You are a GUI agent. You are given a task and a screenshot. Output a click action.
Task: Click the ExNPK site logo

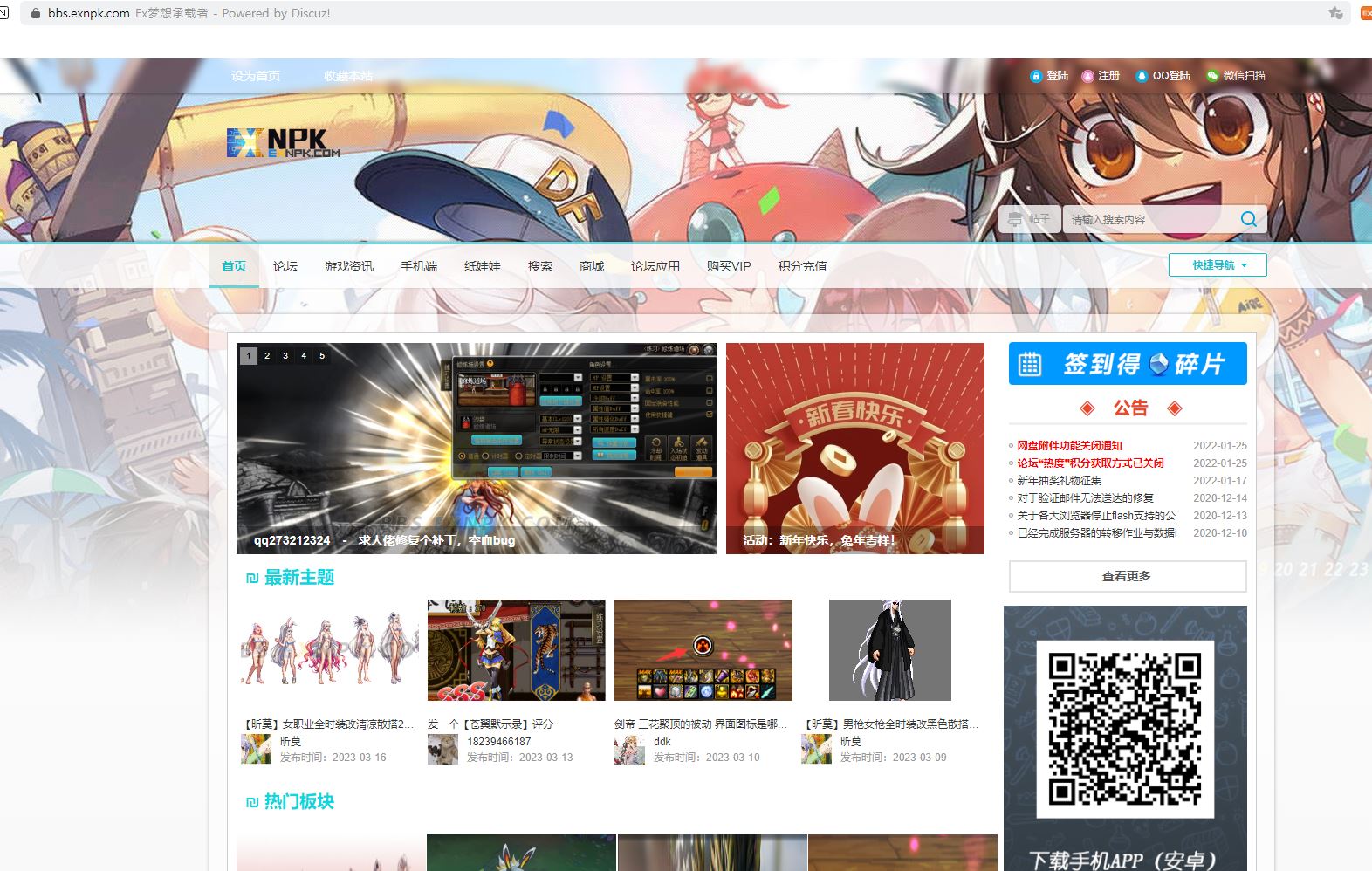pyautogui.click(x=283, y=143)
